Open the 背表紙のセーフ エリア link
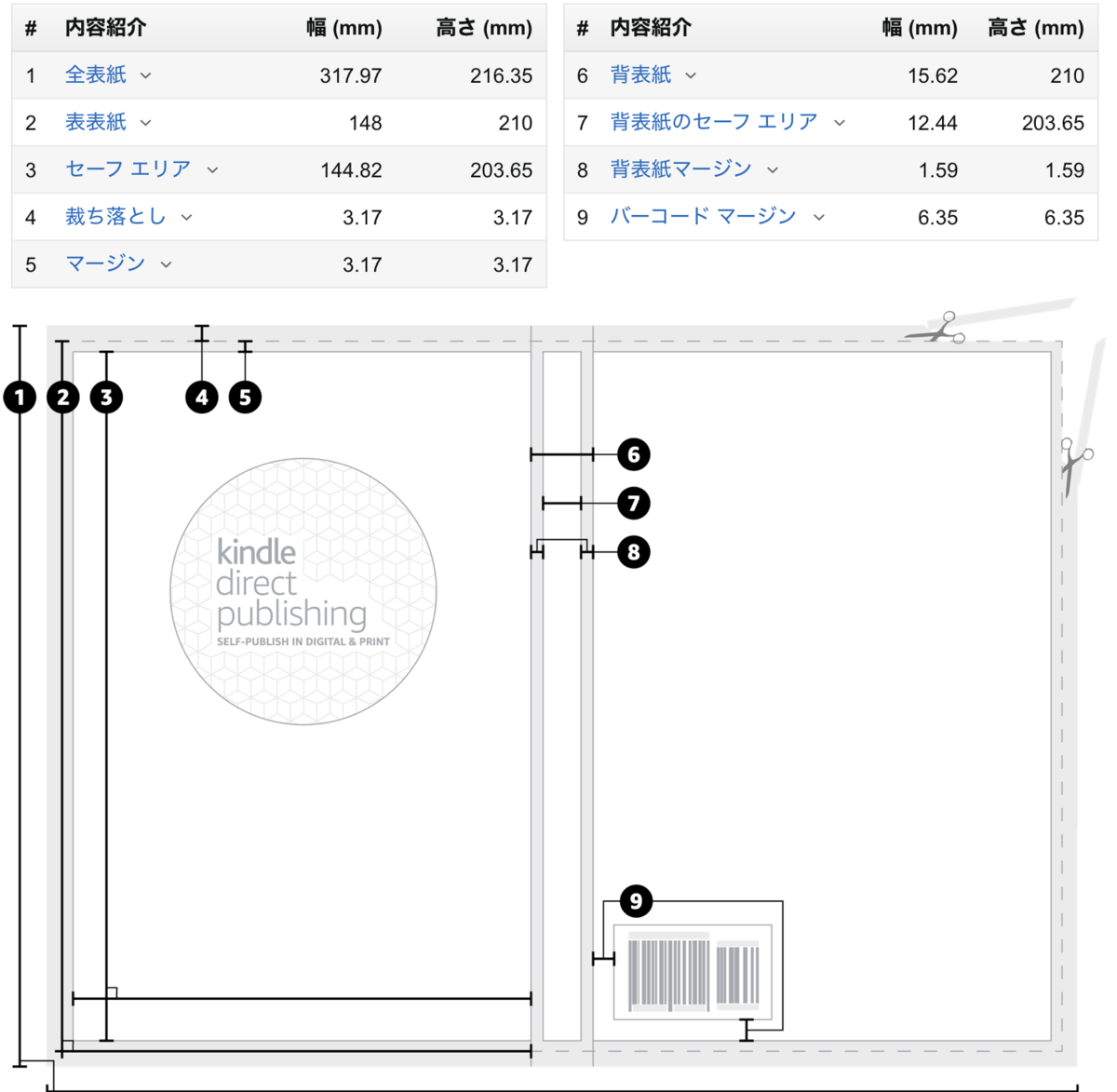Viewport: 1117px width, 1092px height. tap(714, 122)
